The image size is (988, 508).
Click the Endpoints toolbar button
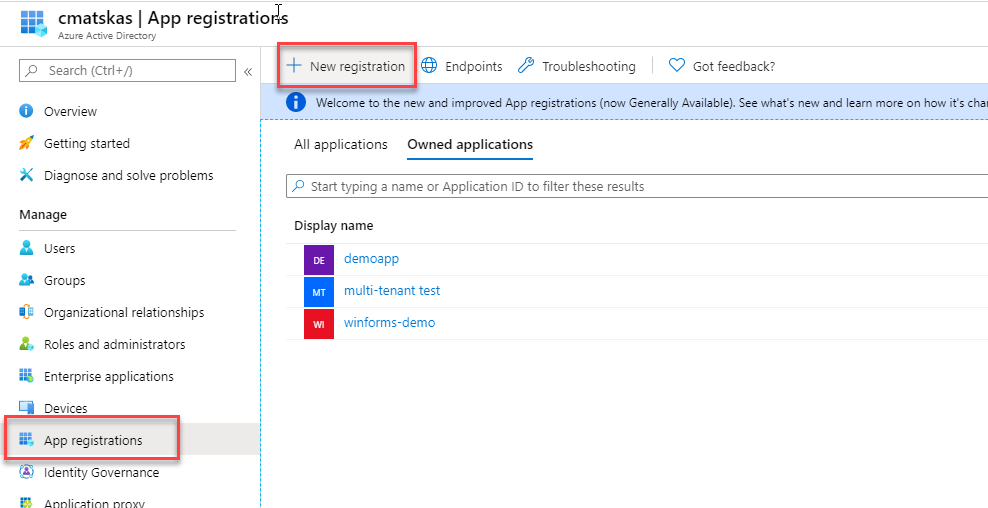[x=462, y=66]
